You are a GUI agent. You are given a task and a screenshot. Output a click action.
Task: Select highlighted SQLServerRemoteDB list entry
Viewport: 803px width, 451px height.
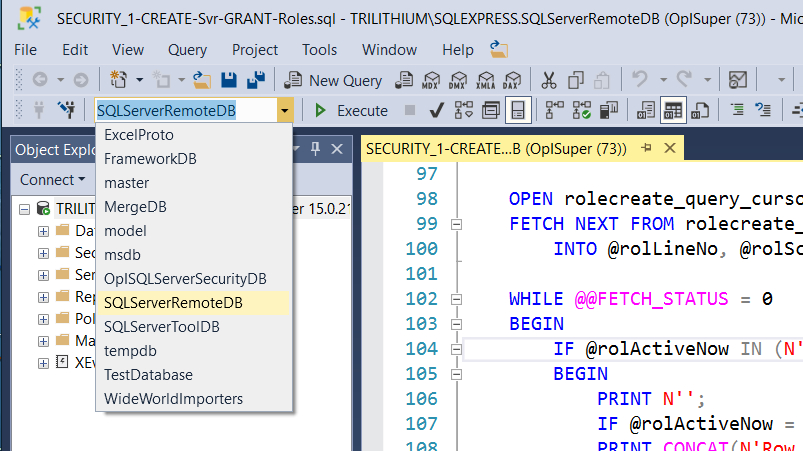(x=192, y=303)
